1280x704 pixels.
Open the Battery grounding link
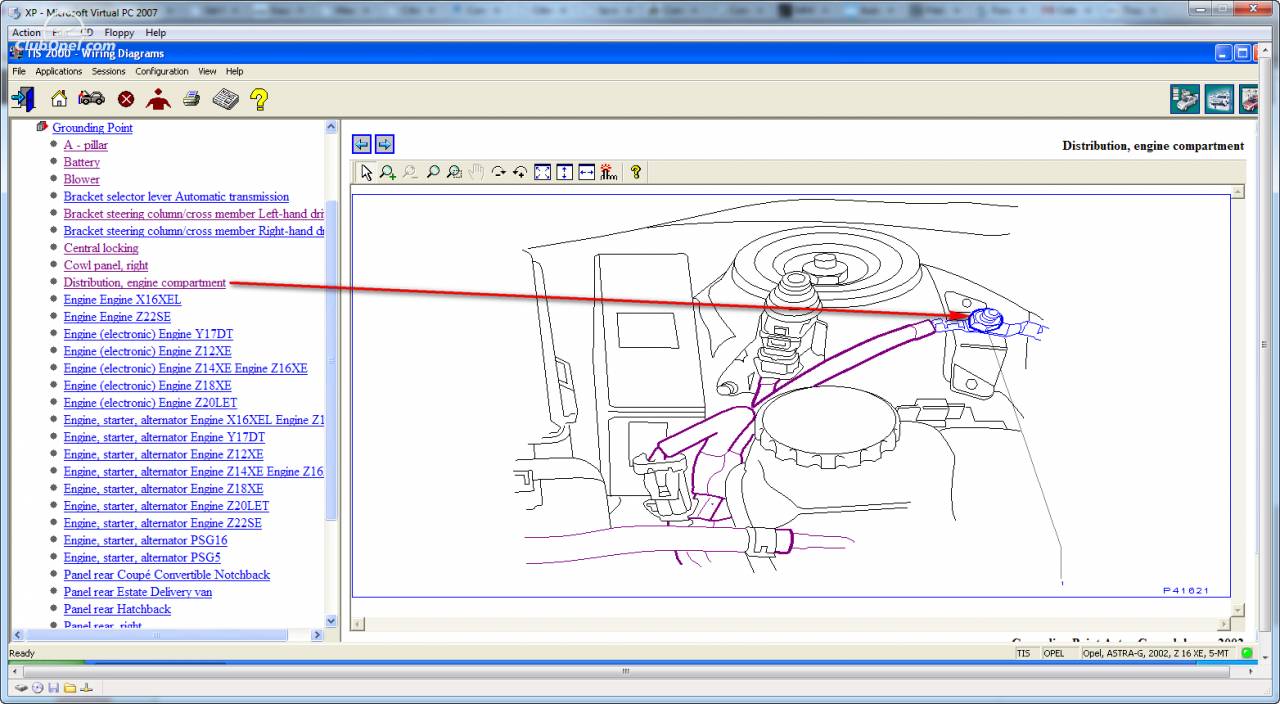82,162
